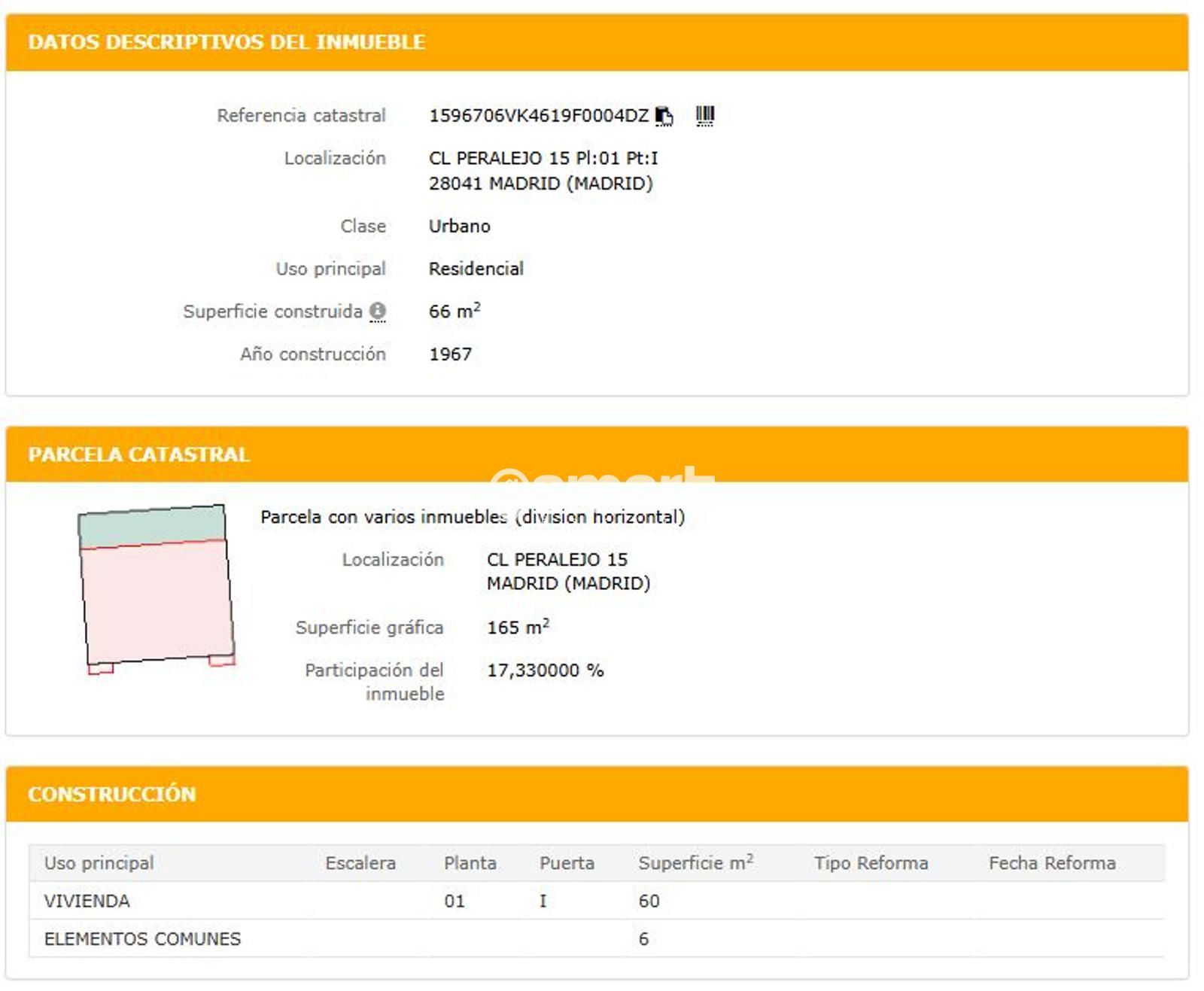Click the copy icon beside the cadastral reference

click(664, 116)
